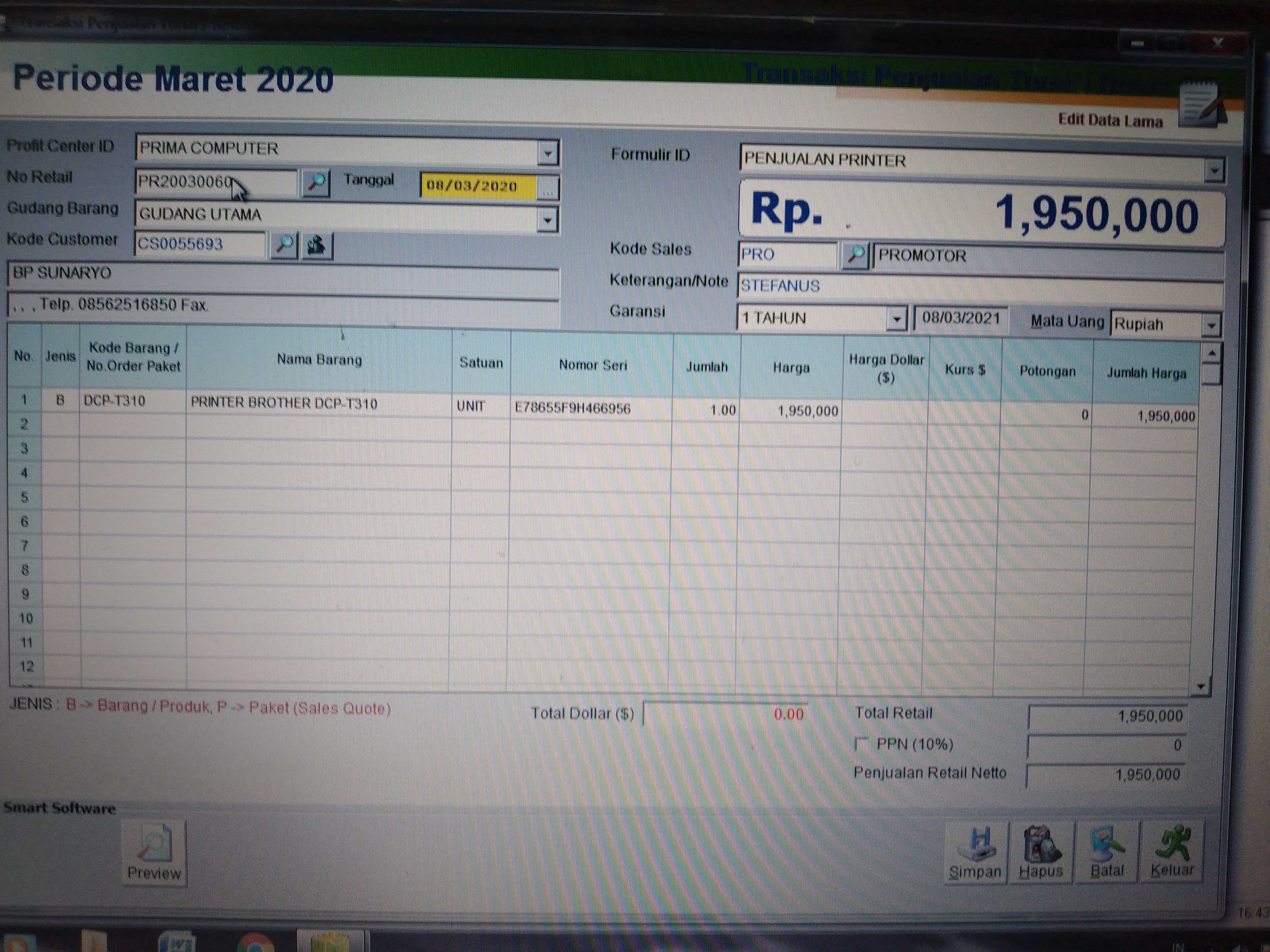Viewport: 1270px width, 952px height.
Task: Click the Kode Customer search magnifier icon
Action: (284, 245)
